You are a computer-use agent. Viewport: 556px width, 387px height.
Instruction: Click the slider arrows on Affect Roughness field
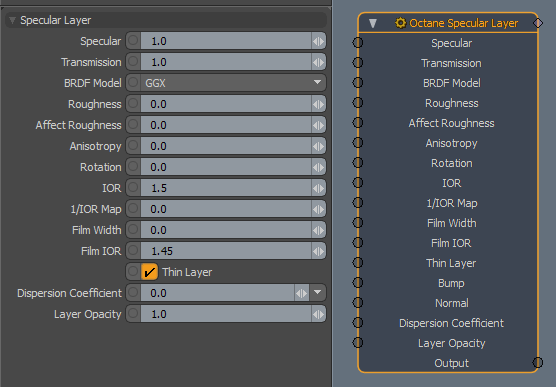coord(318,125)
